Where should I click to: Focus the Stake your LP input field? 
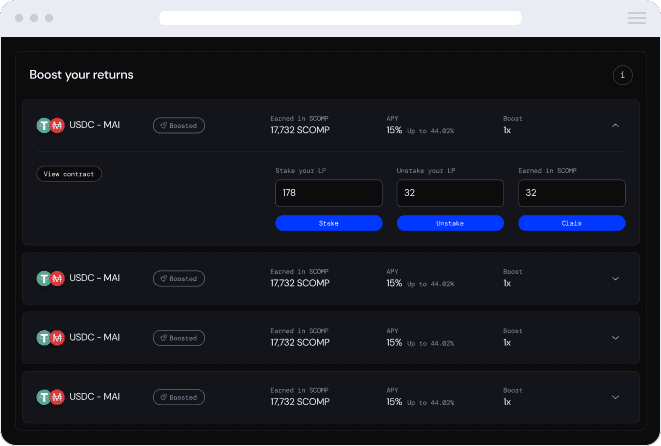pos(329,193)
